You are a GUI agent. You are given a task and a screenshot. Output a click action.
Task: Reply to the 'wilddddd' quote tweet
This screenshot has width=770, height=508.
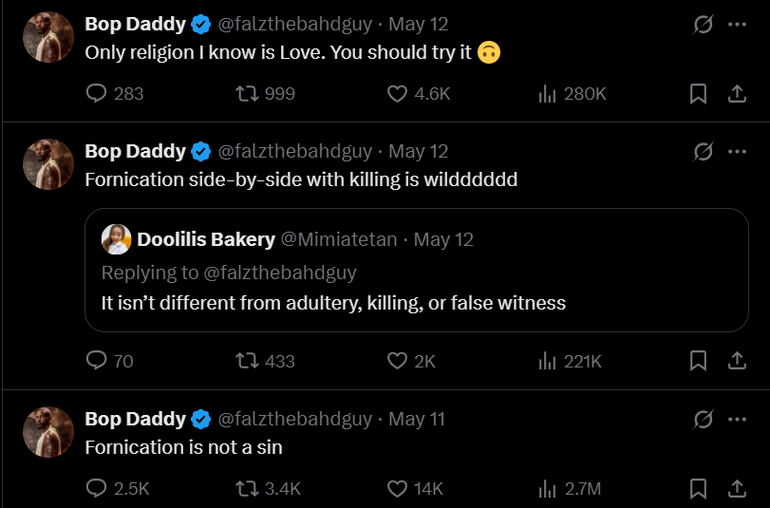pyautogui.click(x=97, y=361)
